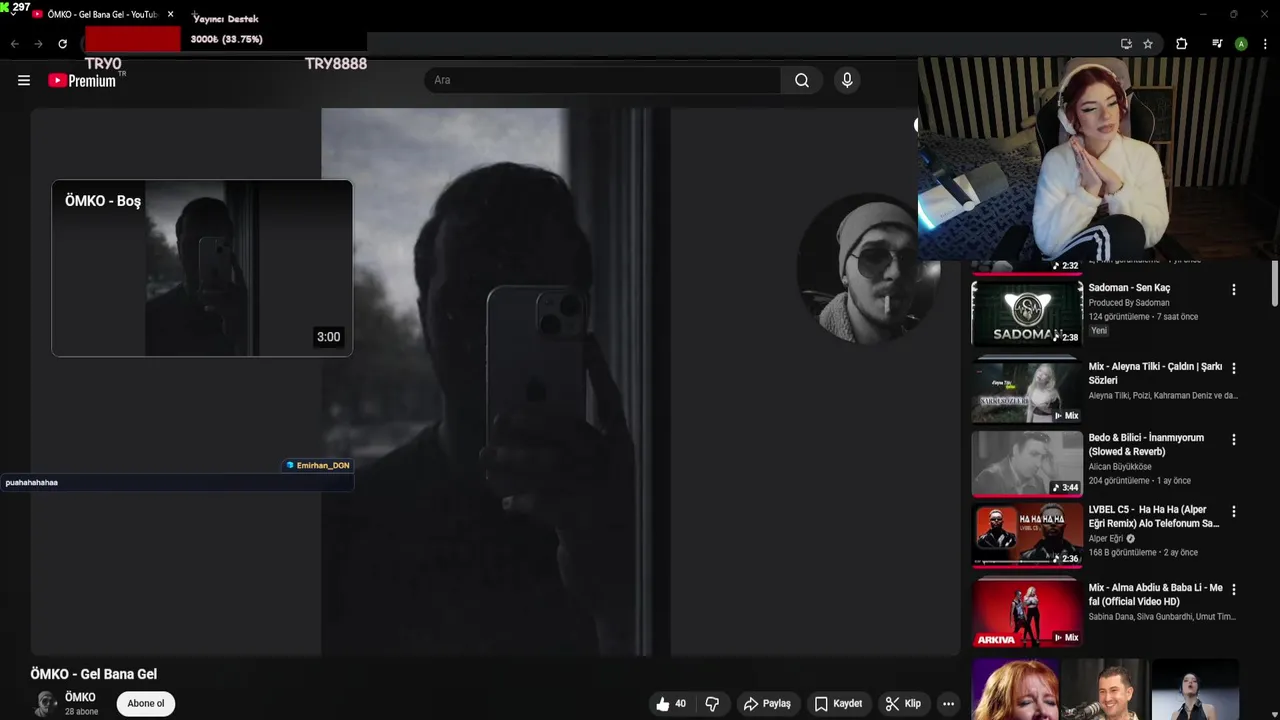Image resolution: width=1280 pixels, height=720 pixels.
Task: Click the main video player area
Action: click(x=495, y=382)
